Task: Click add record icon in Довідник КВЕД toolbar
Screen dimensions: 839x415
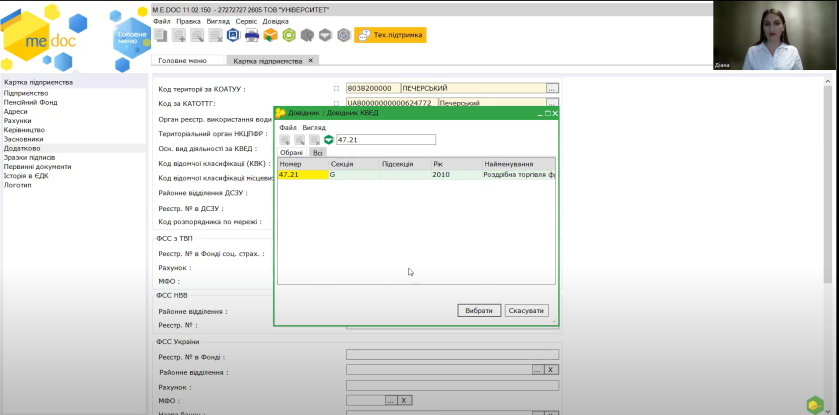Action: pos(285,140)
